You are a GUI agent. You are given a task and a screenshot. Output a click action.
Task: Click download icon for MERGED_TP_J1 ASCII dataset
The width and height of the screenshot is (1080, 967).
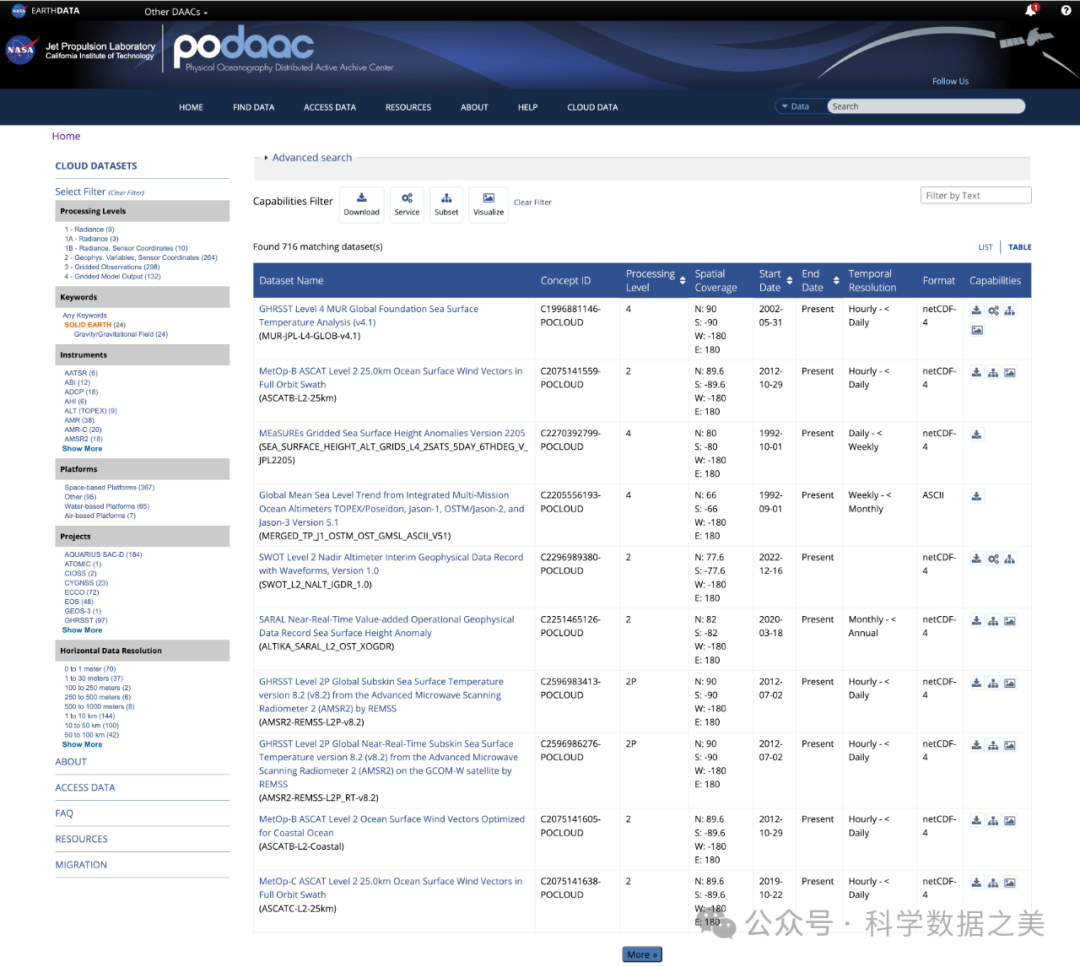977,497
